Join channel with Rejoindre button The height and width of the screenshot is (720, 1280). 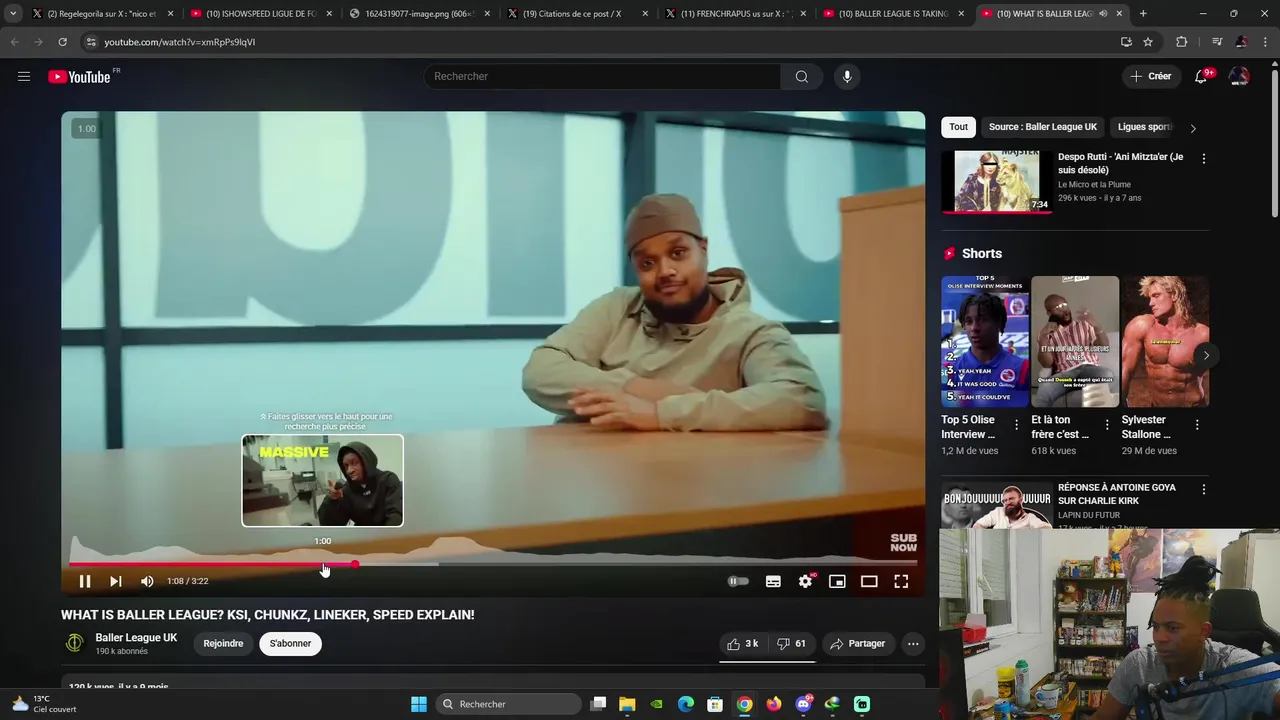223,644
